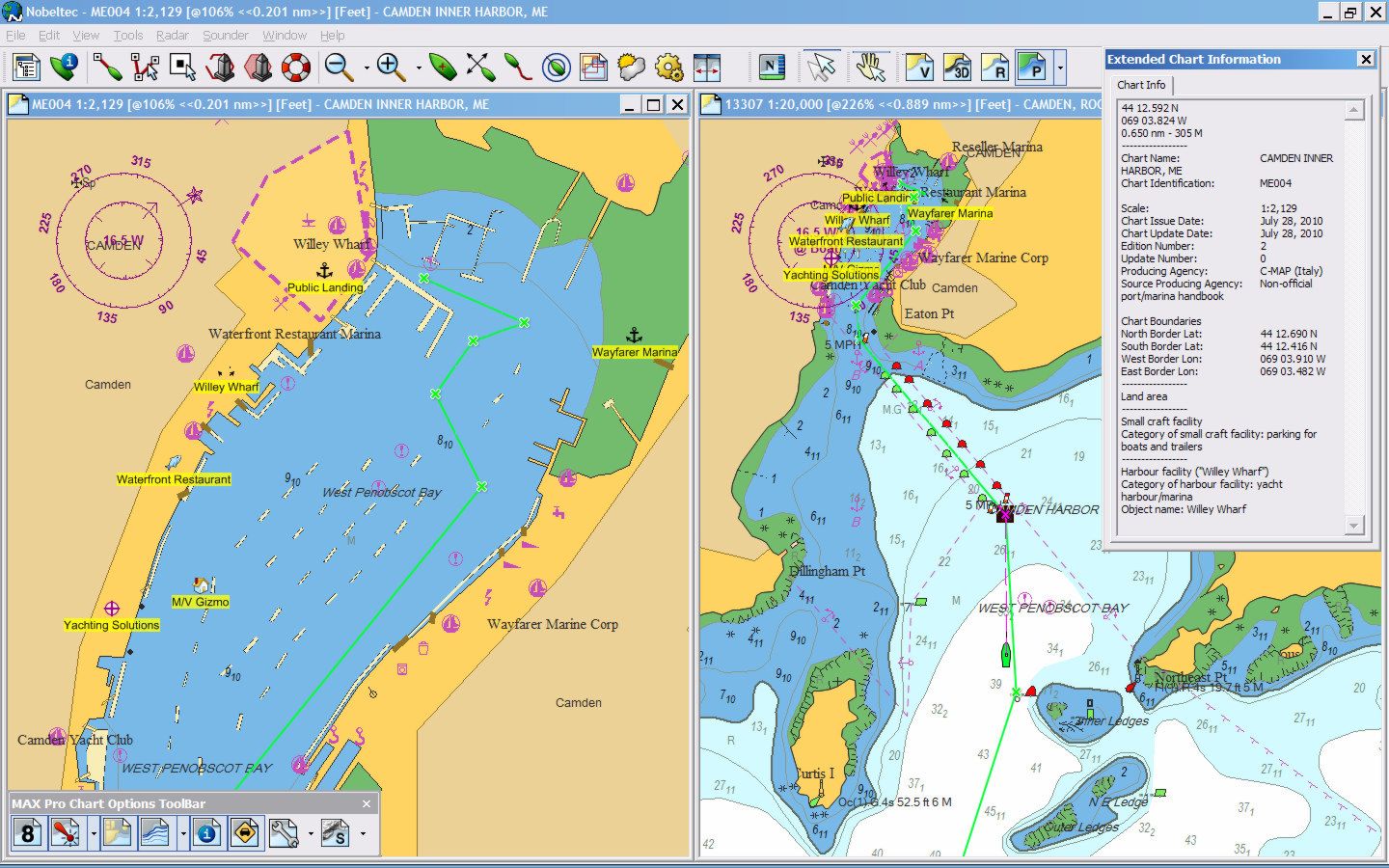The height and width of the screenshot is (868, 1389).
Task: Click the Chart Info scrollbar down arrow
Action: tap(1354, 526)
